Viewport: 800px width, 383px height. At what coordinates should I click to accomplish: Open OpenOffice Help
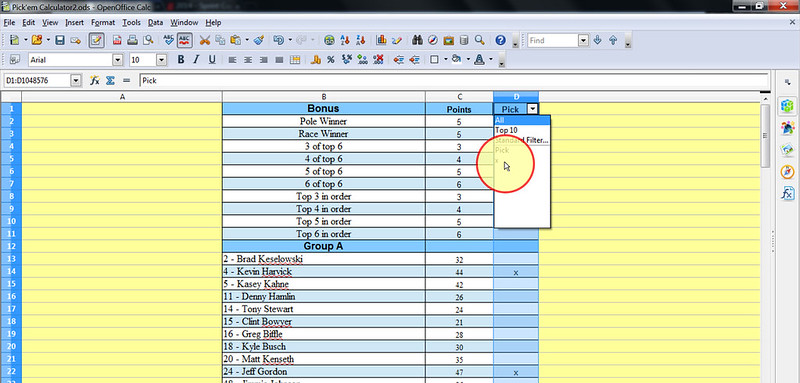point(501,40)
